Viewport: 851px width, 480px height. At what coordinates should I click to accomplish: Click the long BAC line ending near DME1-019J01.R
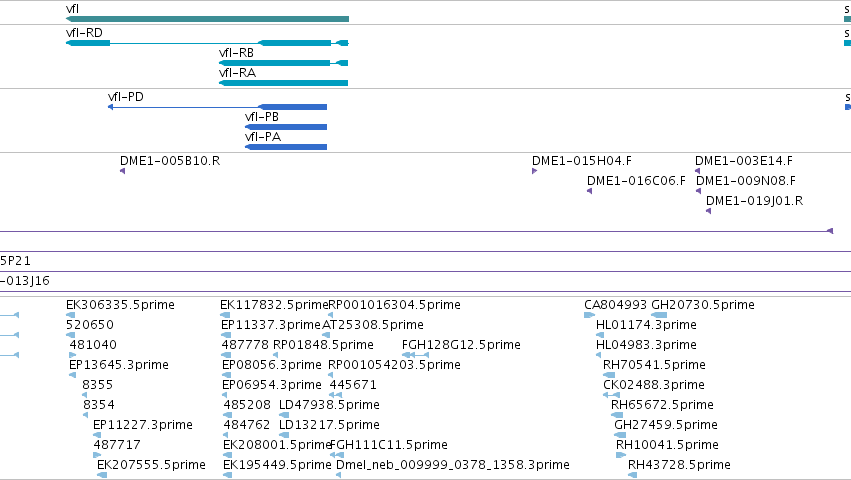pyautogui.click(x=416, y=231)
